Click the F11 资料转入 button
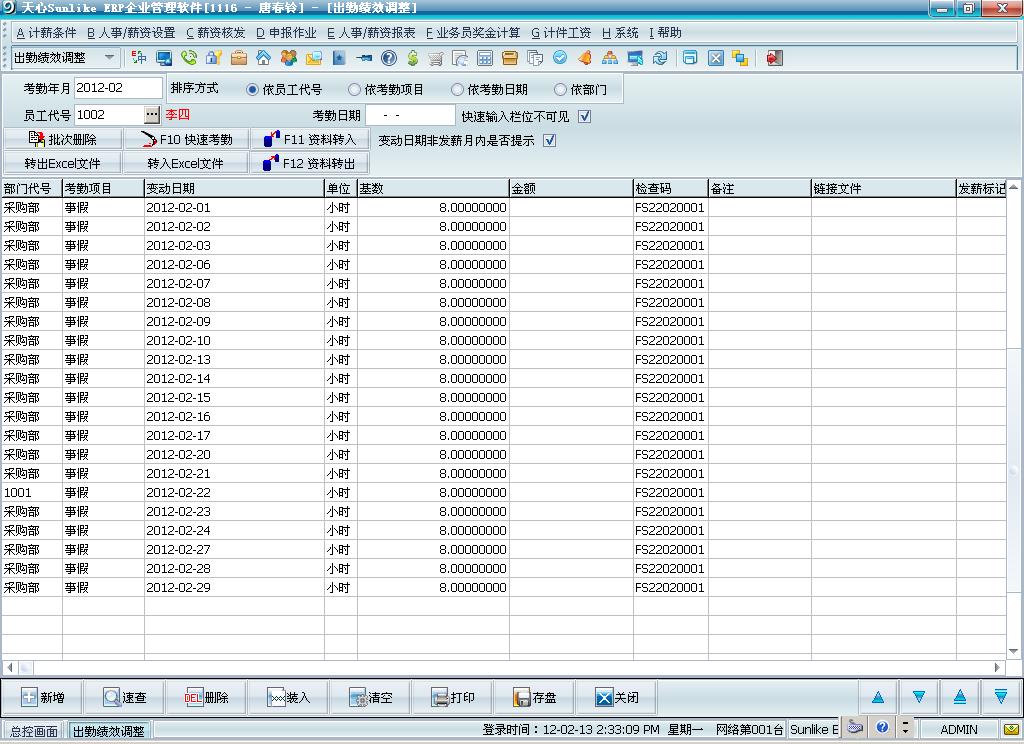This screenshot has height=744, width=1024. [x=310, y=139]
